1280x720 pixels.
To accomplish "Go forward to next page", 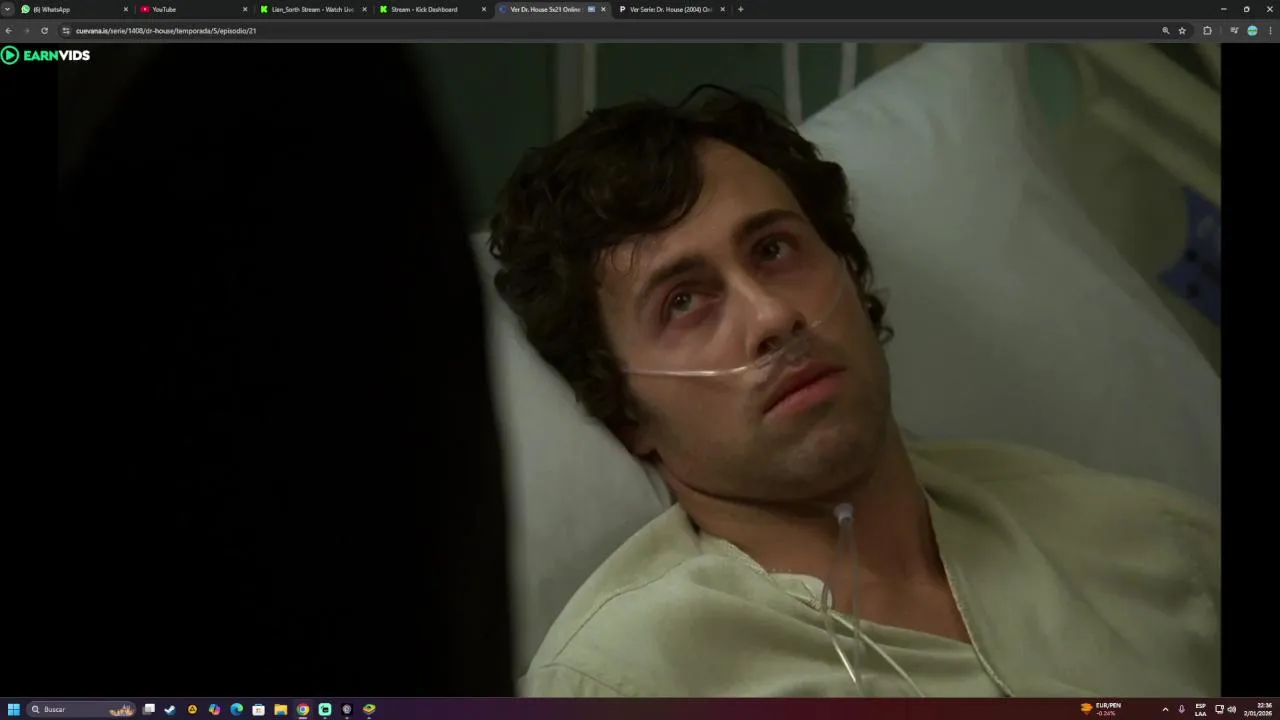I will point(26,31).
